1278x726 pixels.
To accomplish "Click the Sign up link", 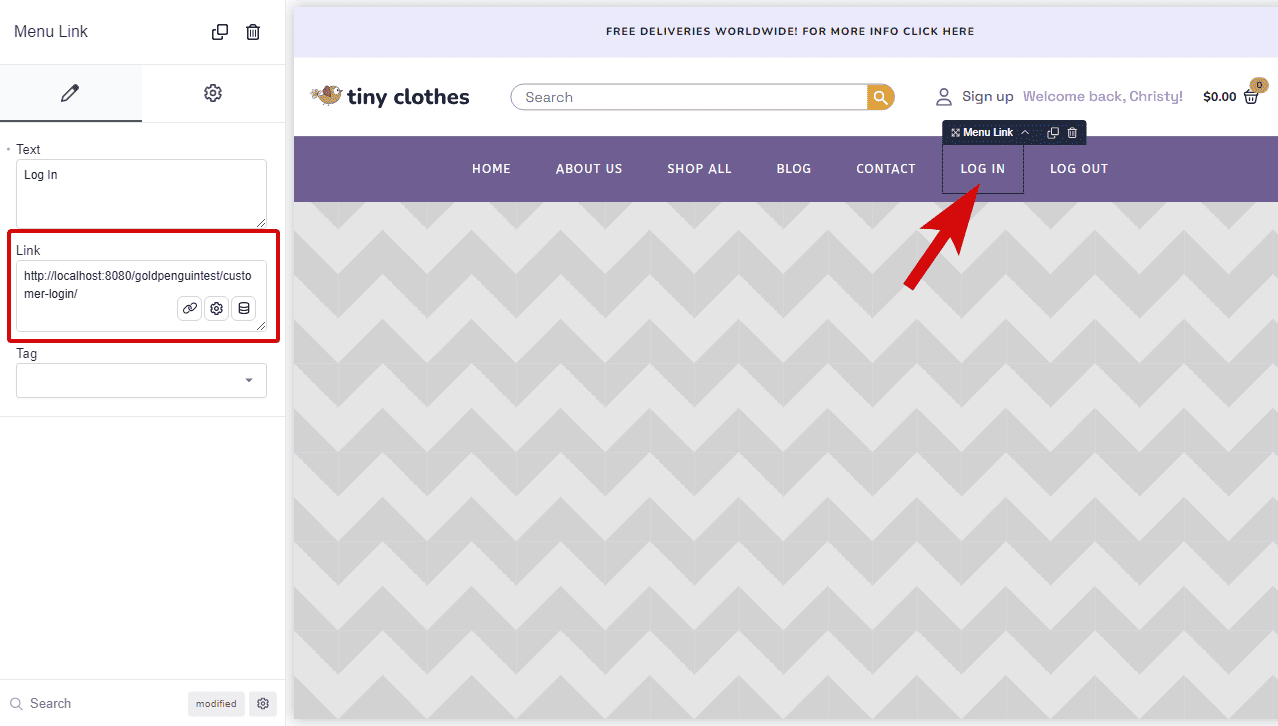I will tap(987, 97).
